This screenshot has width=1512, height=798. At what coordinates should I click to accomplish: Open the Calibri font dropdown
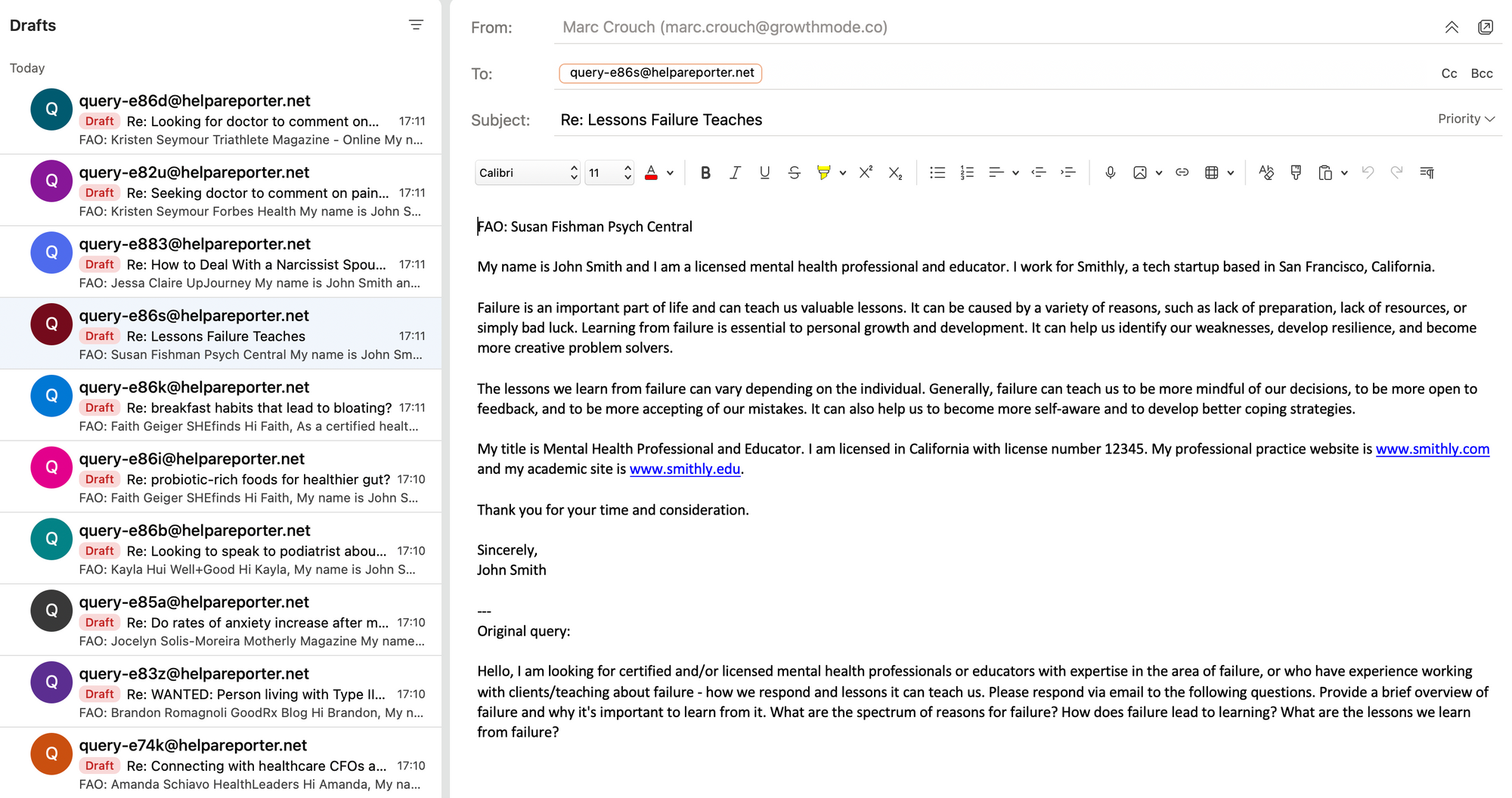pyautogui.click(x=528, y=173)
